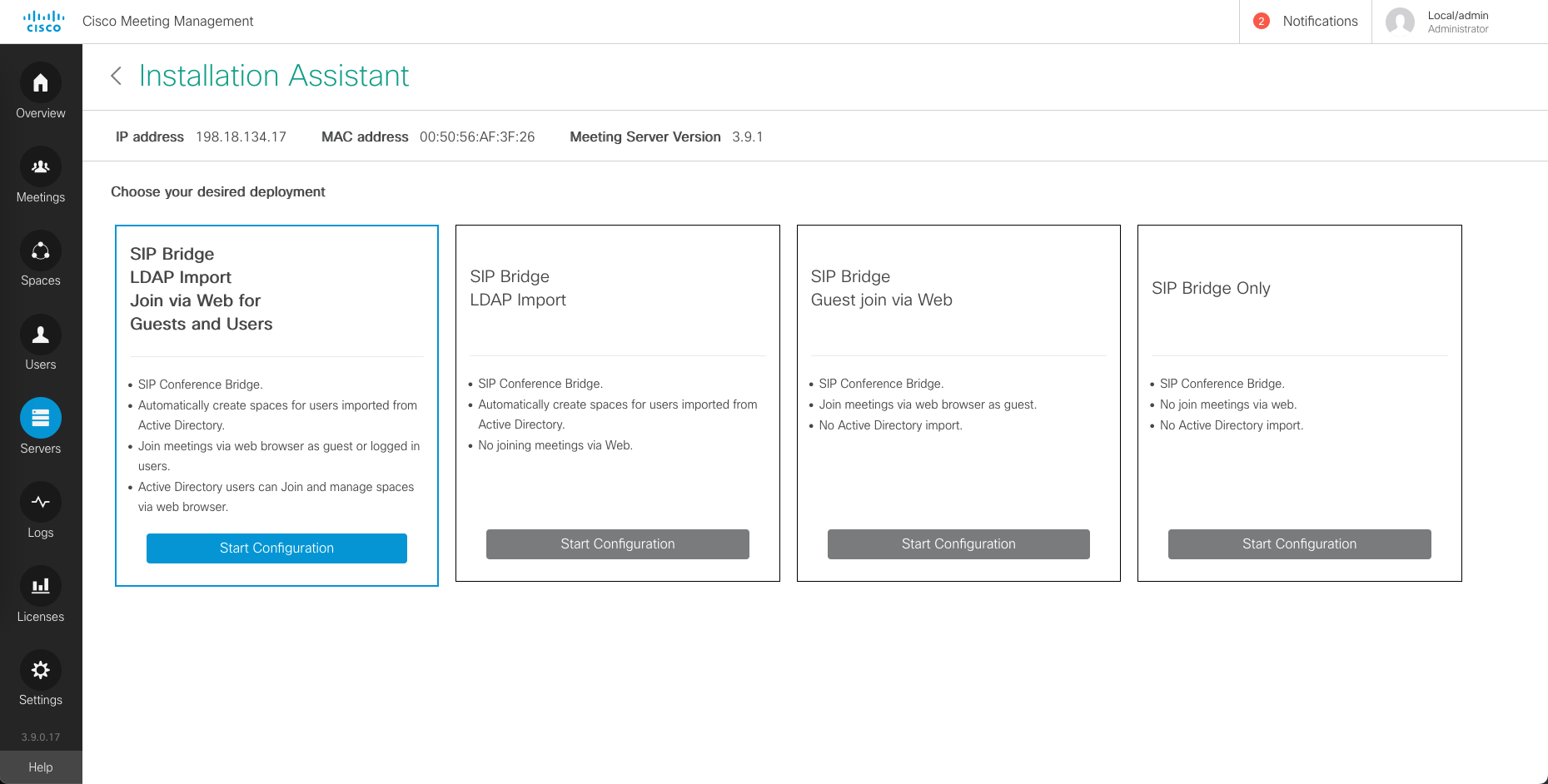This screenshot has width=1548, height=784.
Task: Click the Cisco logo
Action: 43,21
